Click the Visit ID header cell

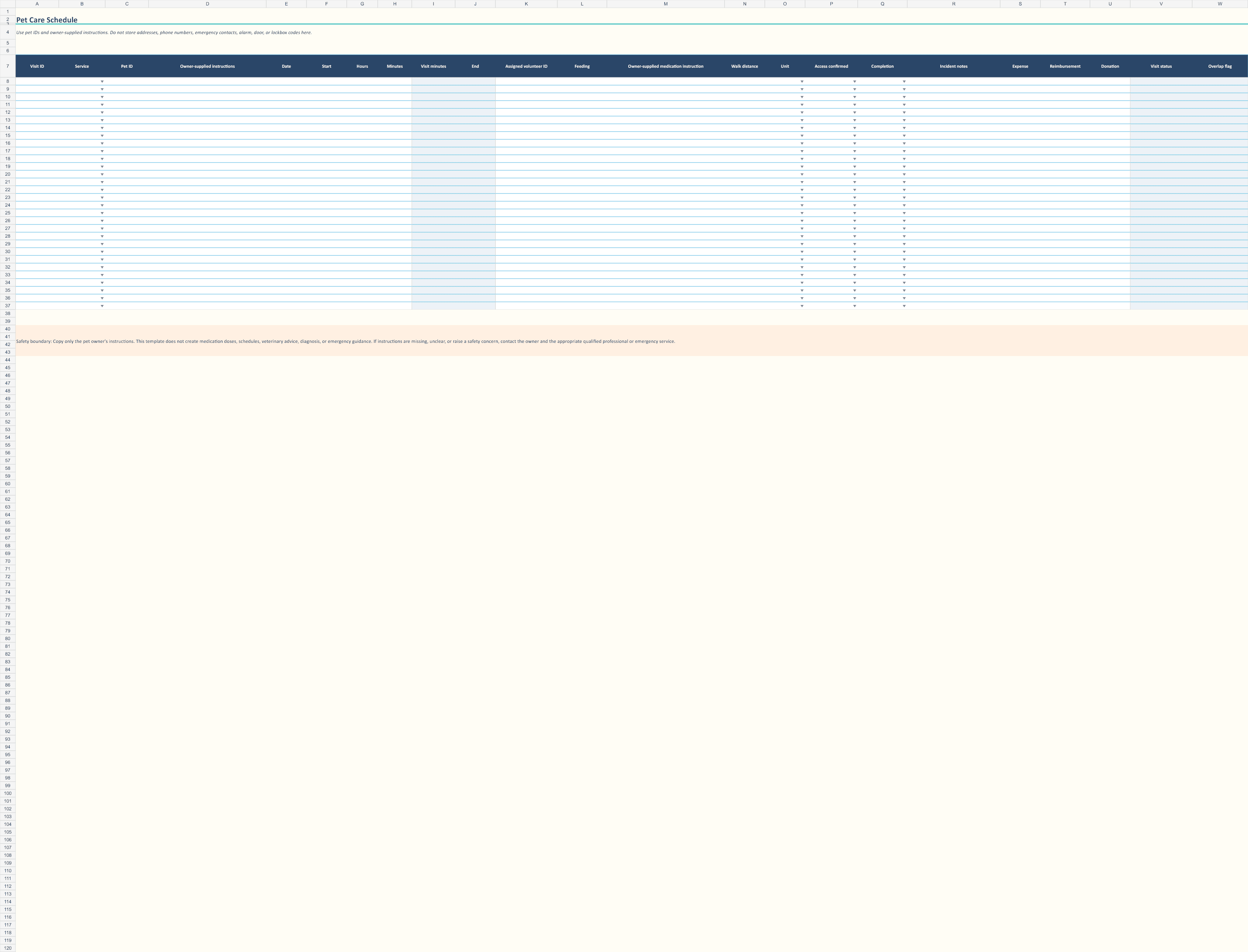pos(37,66)
